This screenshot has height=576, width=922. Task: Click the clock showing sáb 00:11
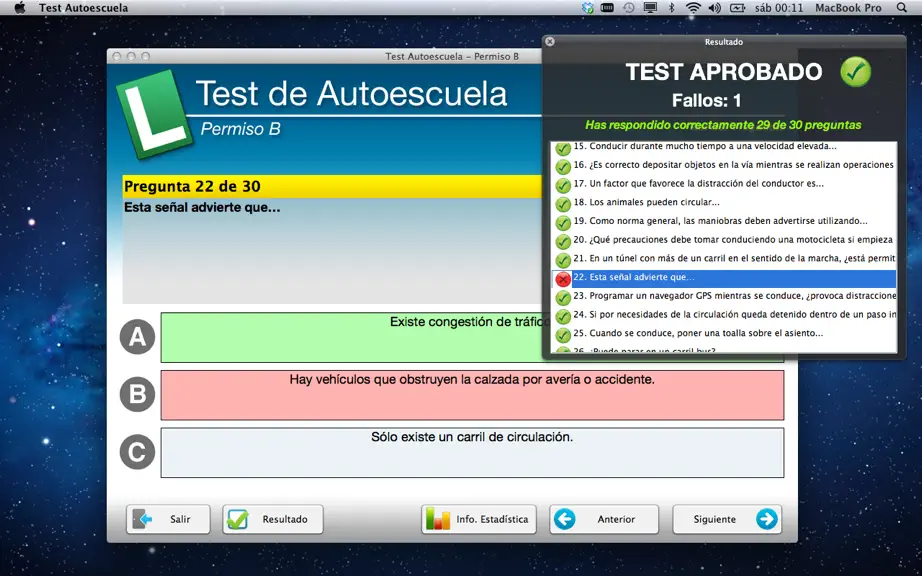tap(779, 8)
